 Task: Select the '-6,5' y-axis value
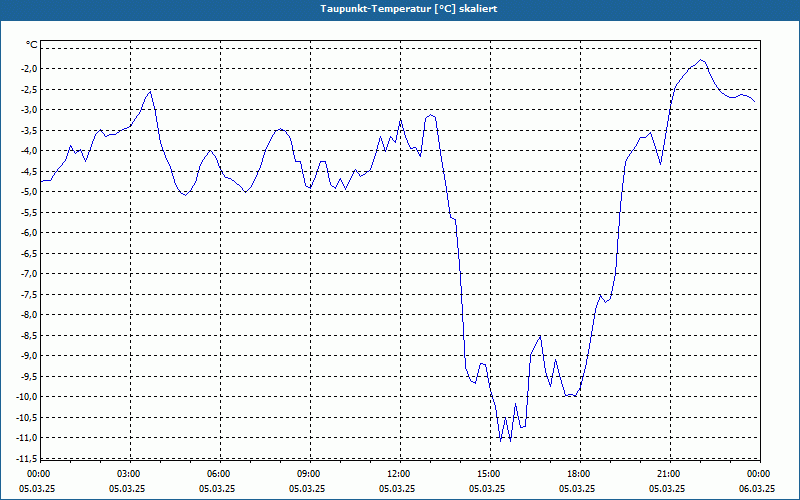click(x=29, y=253)
